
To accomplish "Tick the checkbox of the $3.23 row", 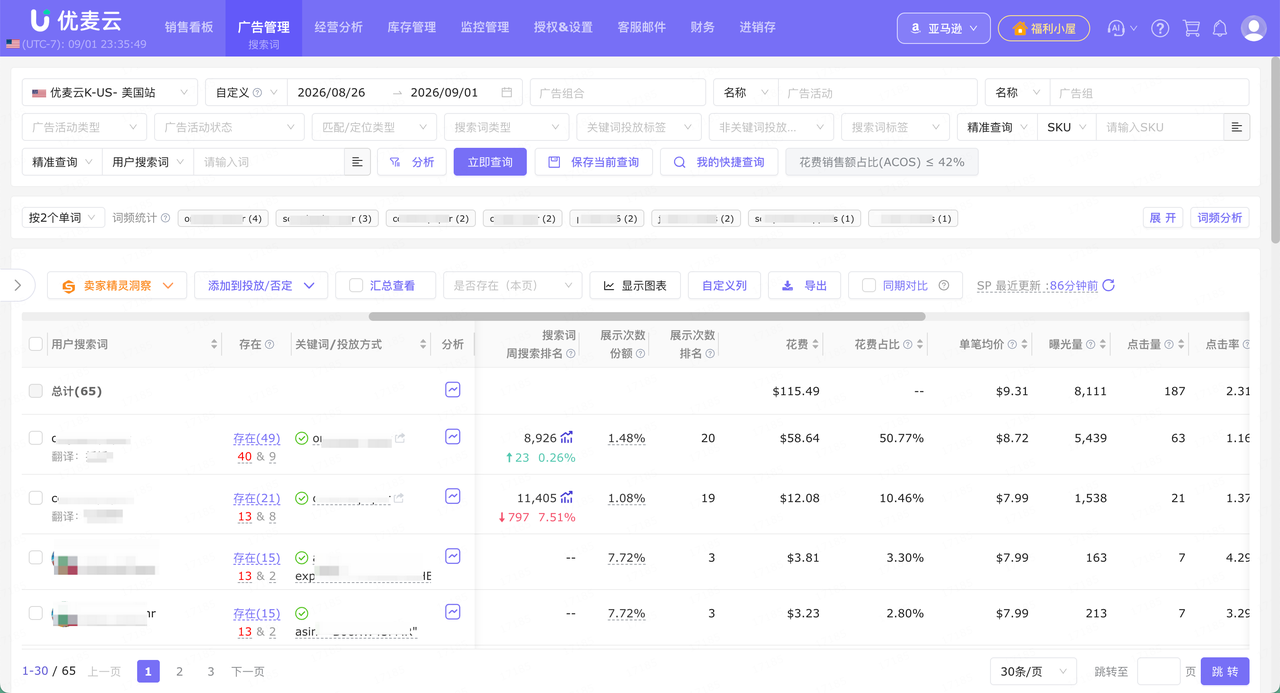I will 36,613.
